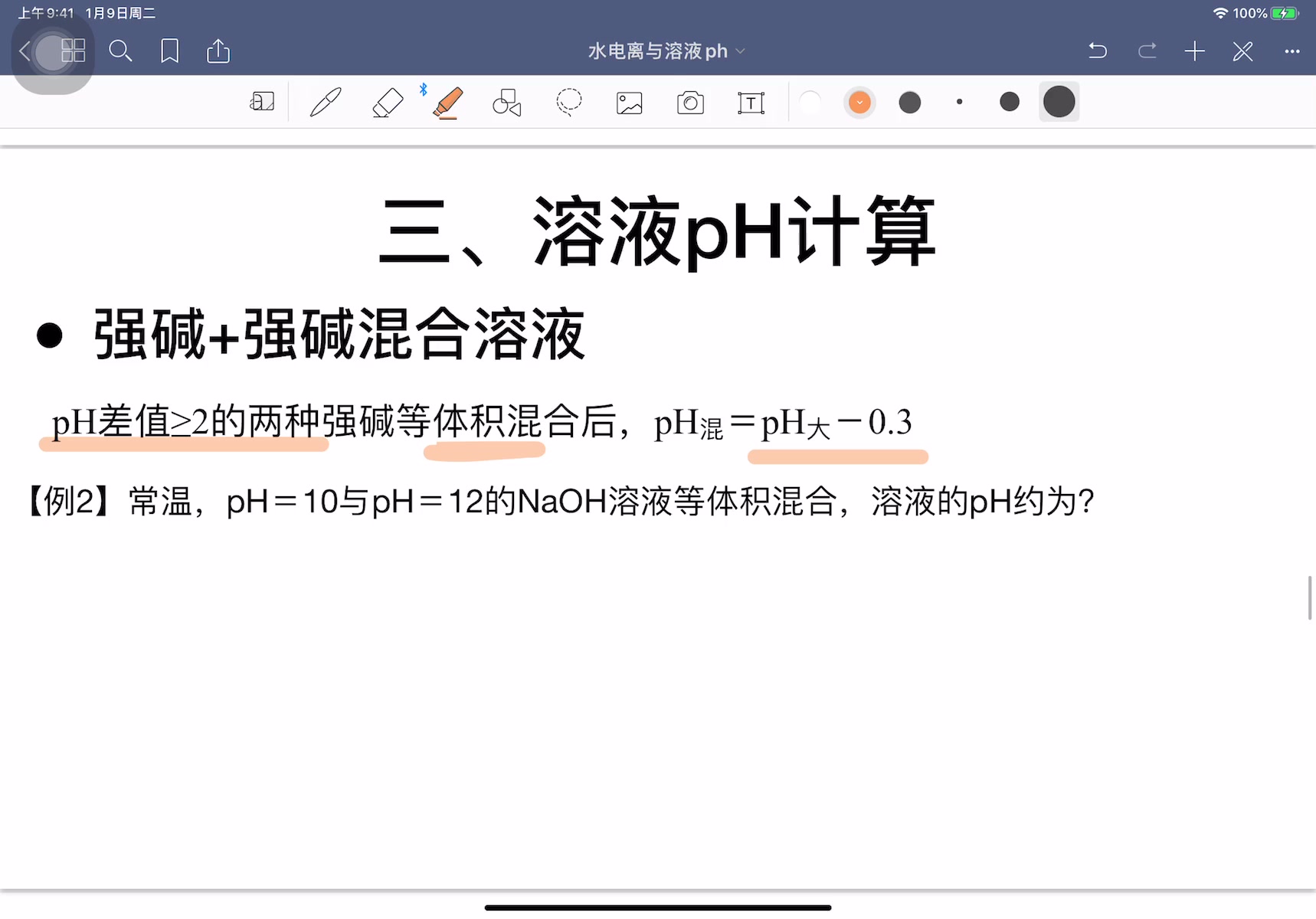Tap the Wi-Fi status icon
The image size is (1316, 919).
tap(1220, 13)
